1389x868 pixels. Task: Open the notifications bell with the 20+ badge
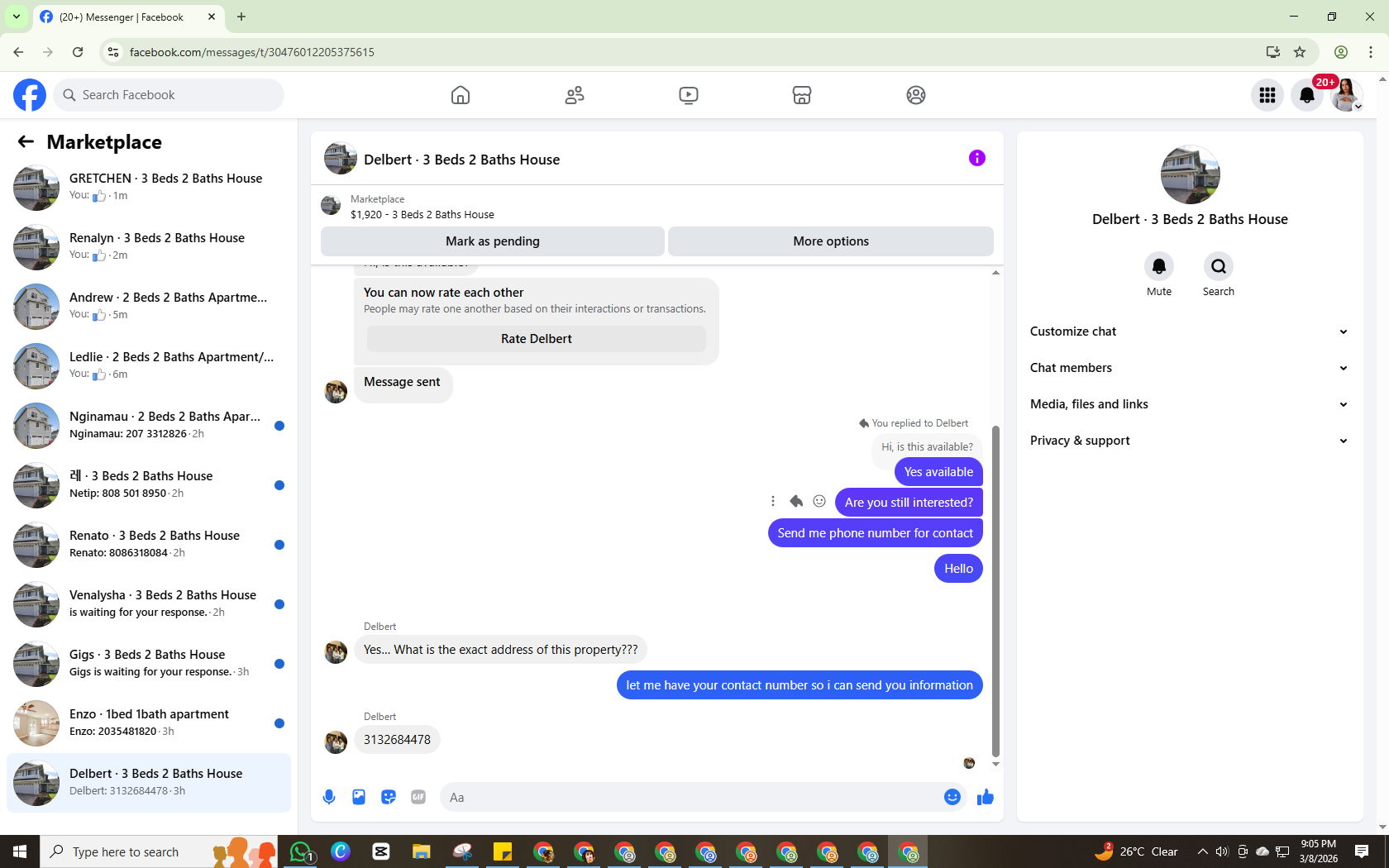coord(1307,95)
